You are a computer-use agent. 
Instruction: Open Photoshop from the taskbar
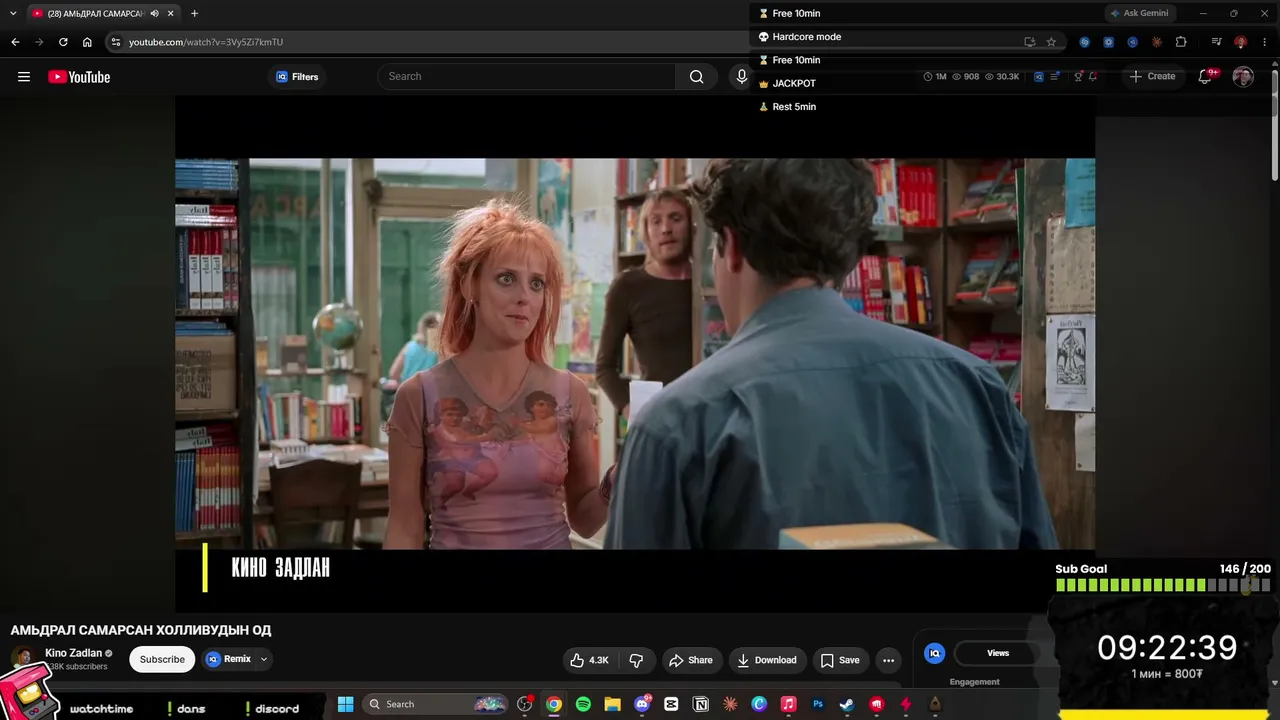[818, 704]
